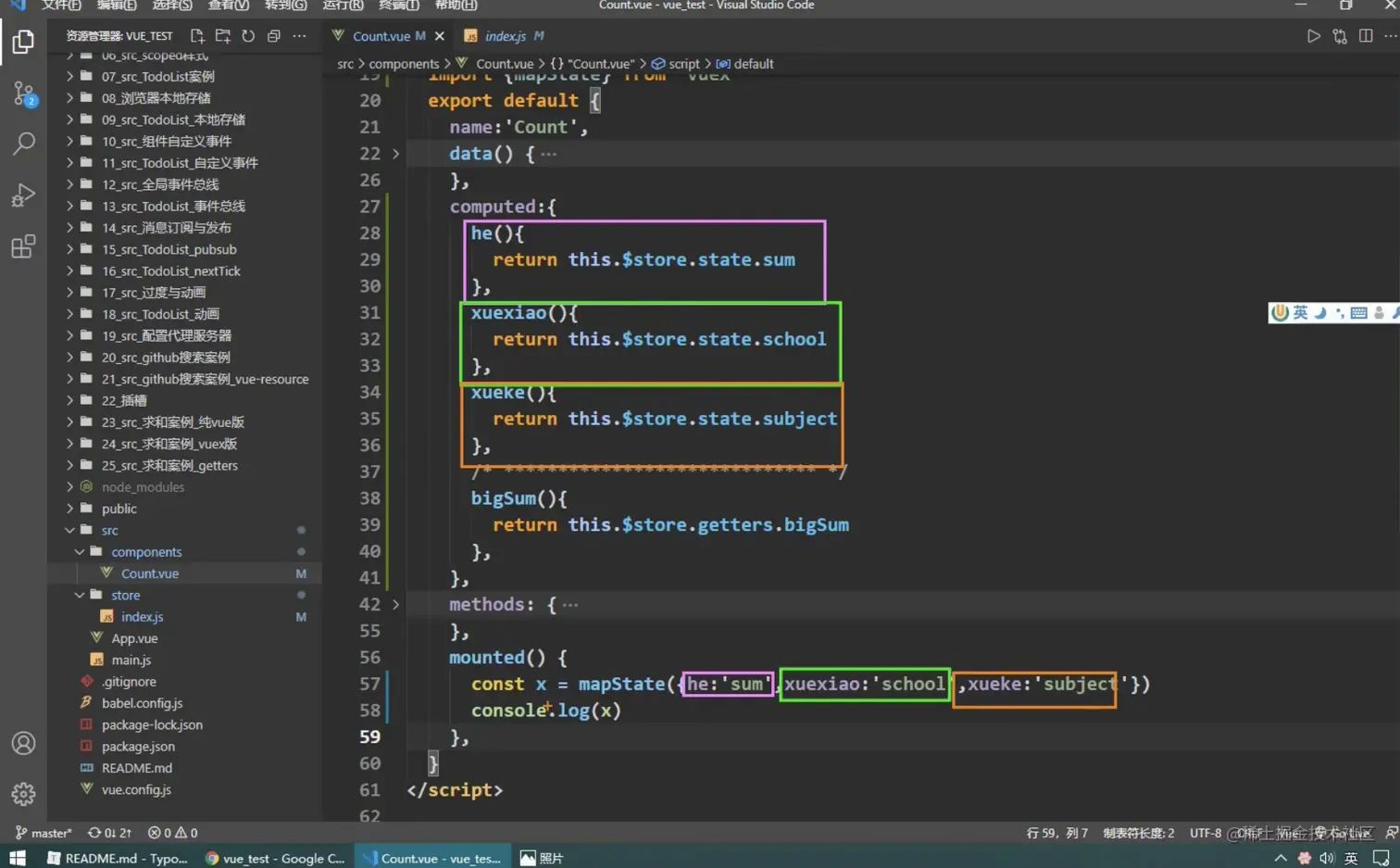Open the Search view in activity bar
This screenshot has height=868, width=1400.
[x=23, y=144]
